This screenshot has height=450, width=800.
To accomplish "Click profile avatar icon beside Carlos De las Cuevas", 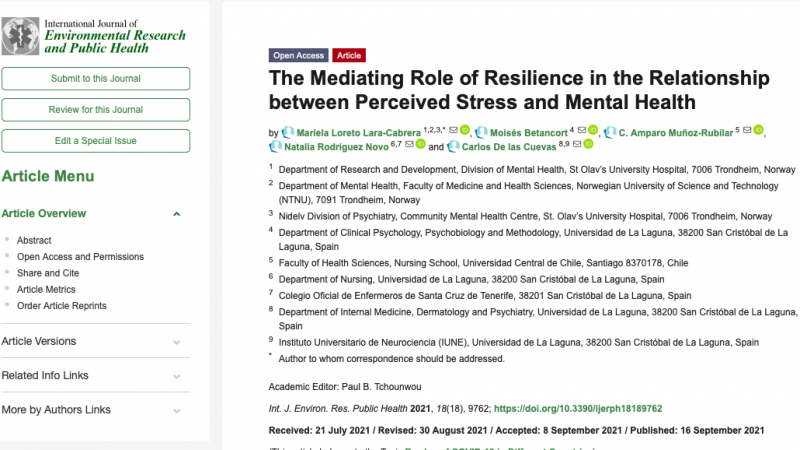I will coord(453,147).
